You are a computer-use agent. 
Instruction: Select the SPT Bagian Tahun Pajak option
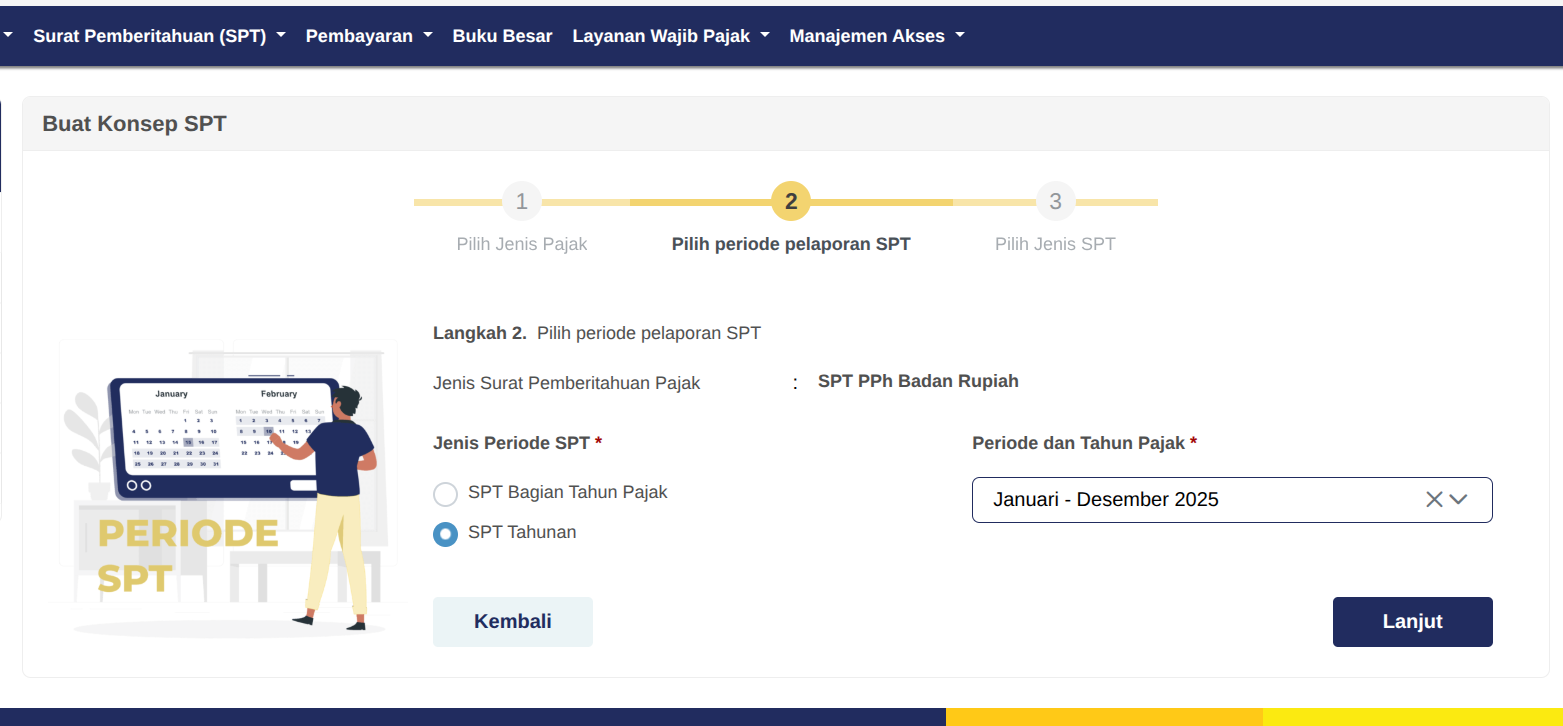(x=445, y=493)
